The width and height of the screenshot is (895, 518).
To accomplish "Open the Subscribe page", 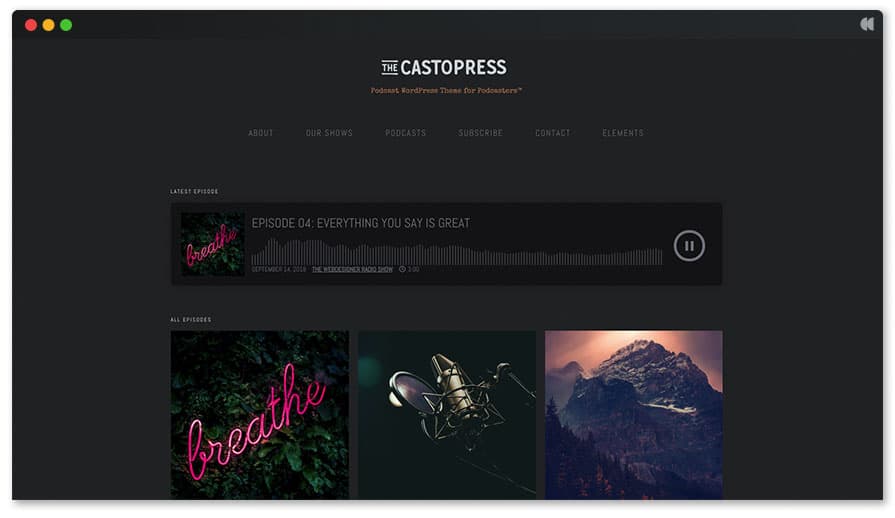I will (x=481, y=133).
